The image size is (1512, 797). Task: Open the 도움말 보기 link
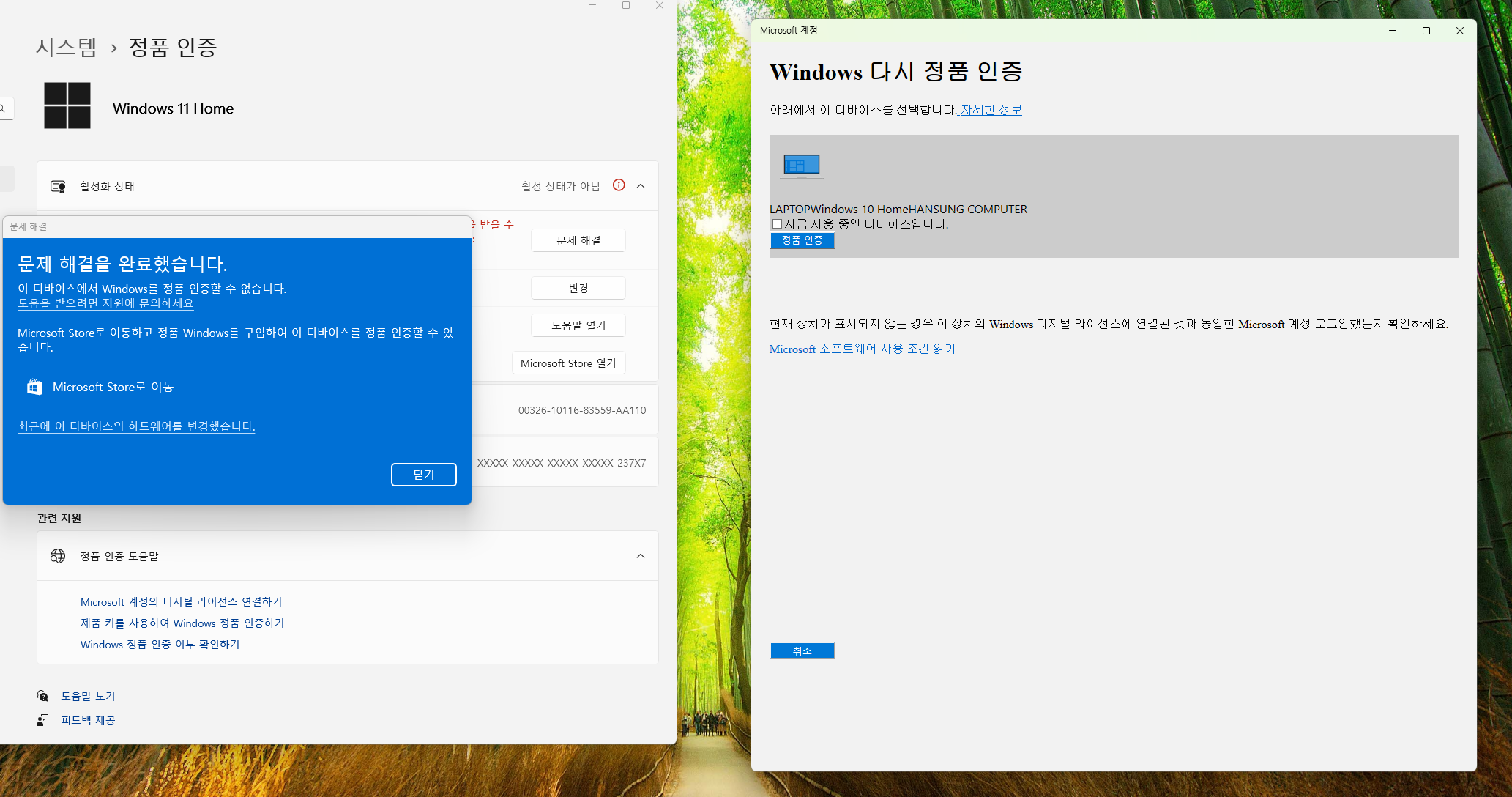pyautogui.click(x=88, y=696)
